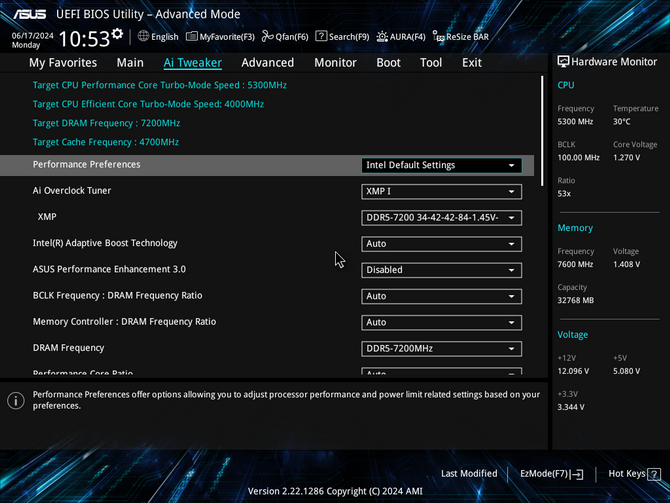Screen dimensions: 670x503
Task: Click the CPU heading in Hardware Monitor
Action: click(x=566, y=85)
